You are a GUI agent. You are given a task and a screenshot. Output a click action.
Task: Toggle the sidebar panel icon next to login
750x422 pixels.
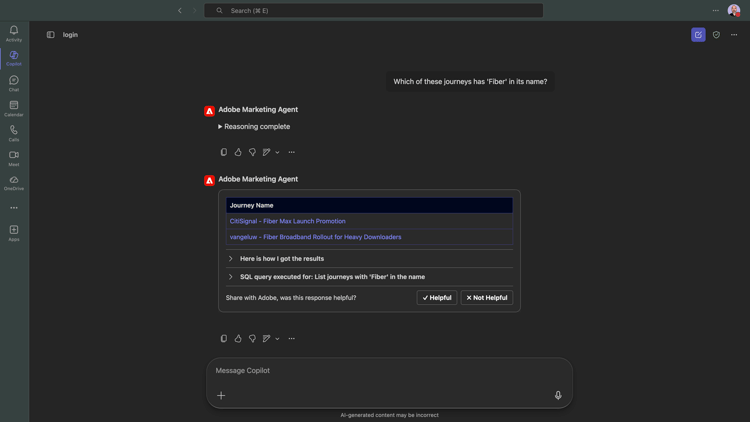51,34
